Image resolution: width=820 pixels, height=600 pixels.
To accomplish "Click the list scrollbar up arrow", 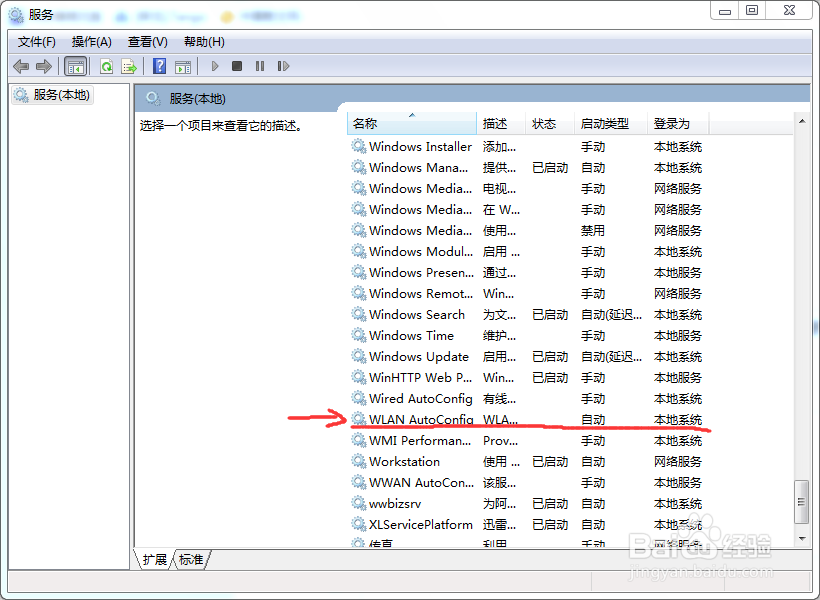I will pos(802,121).
